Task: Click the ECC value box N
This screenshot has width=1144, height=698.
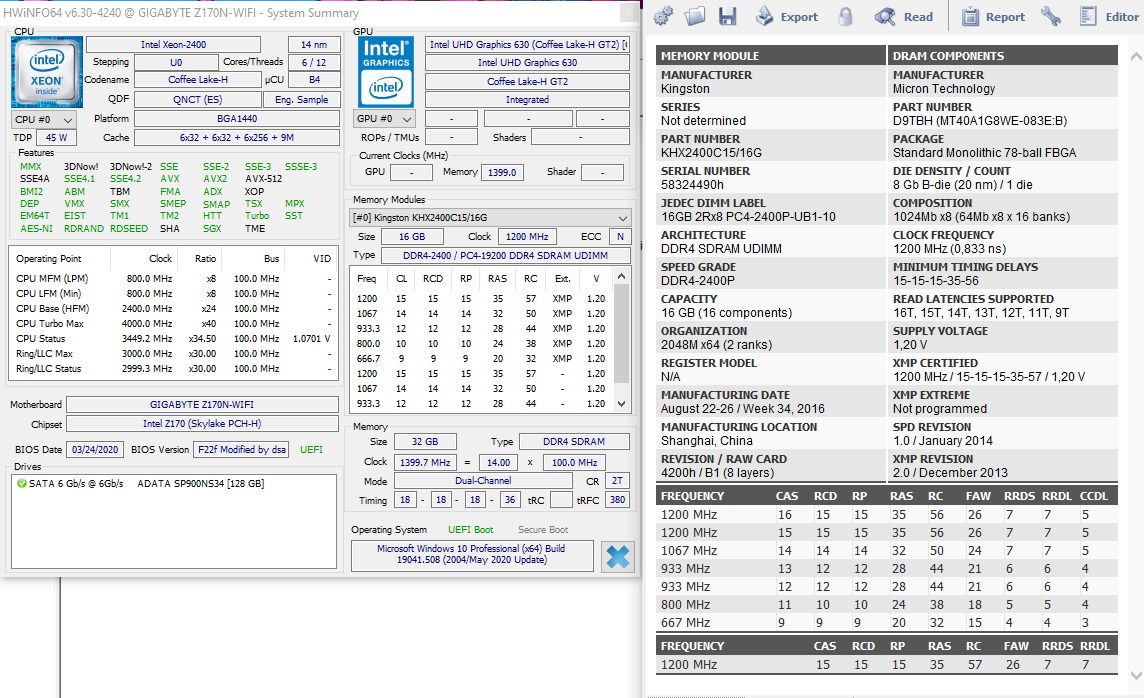Action: pyautogui.click(x=620, y=236)
